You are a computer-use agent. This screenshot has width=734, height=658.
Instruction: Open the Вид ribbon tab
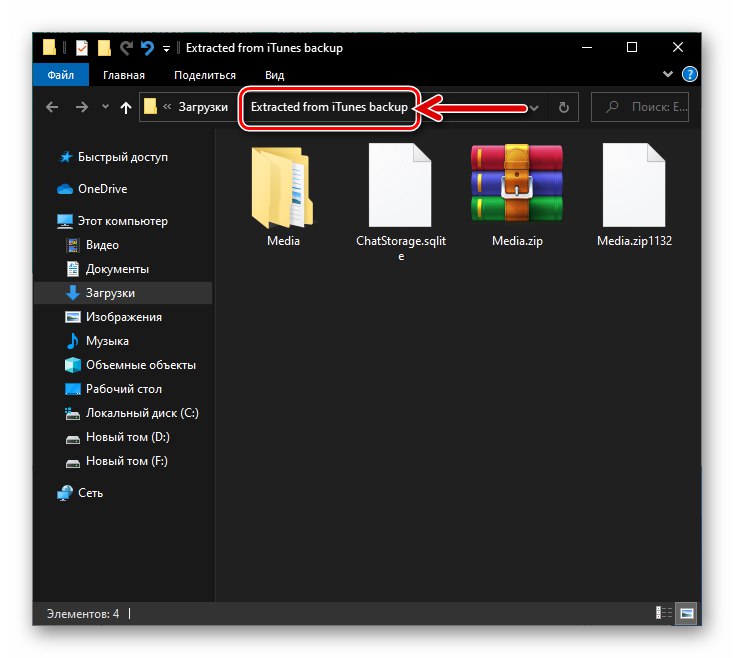coord(274,75)
